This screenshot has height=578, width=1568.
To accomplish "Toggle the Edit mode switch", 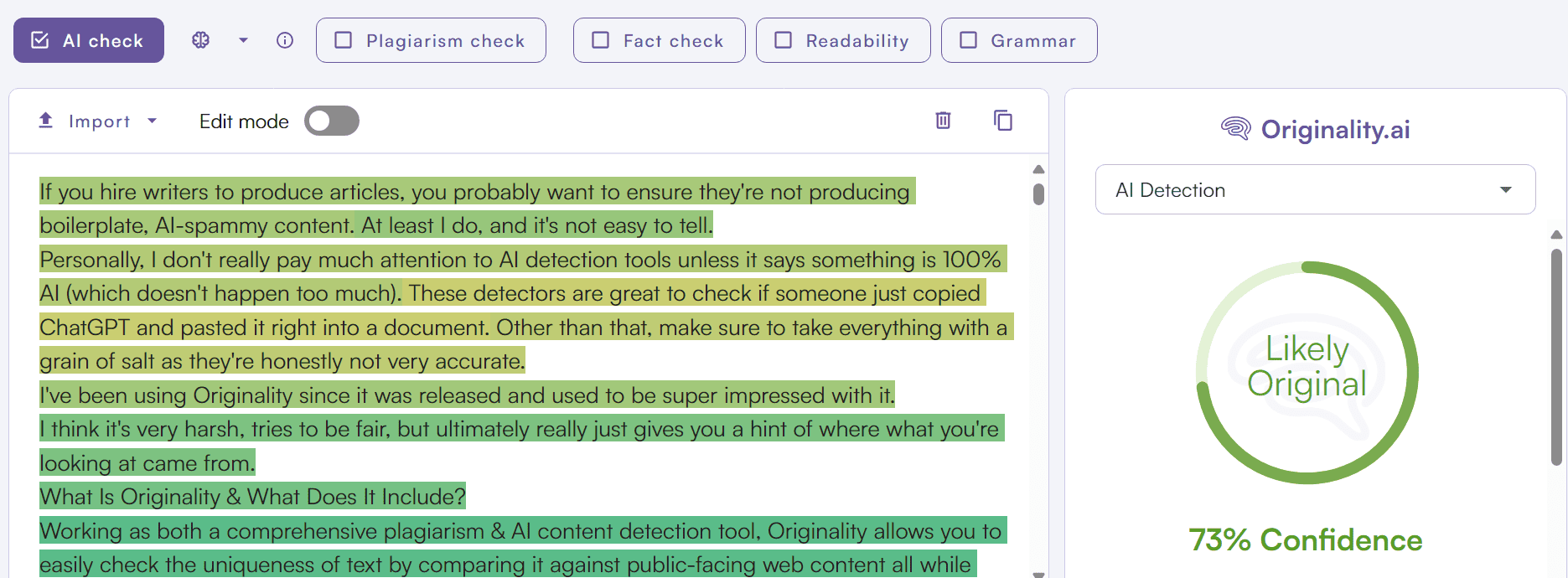I will pyautogui.click(x=332, y=121).
